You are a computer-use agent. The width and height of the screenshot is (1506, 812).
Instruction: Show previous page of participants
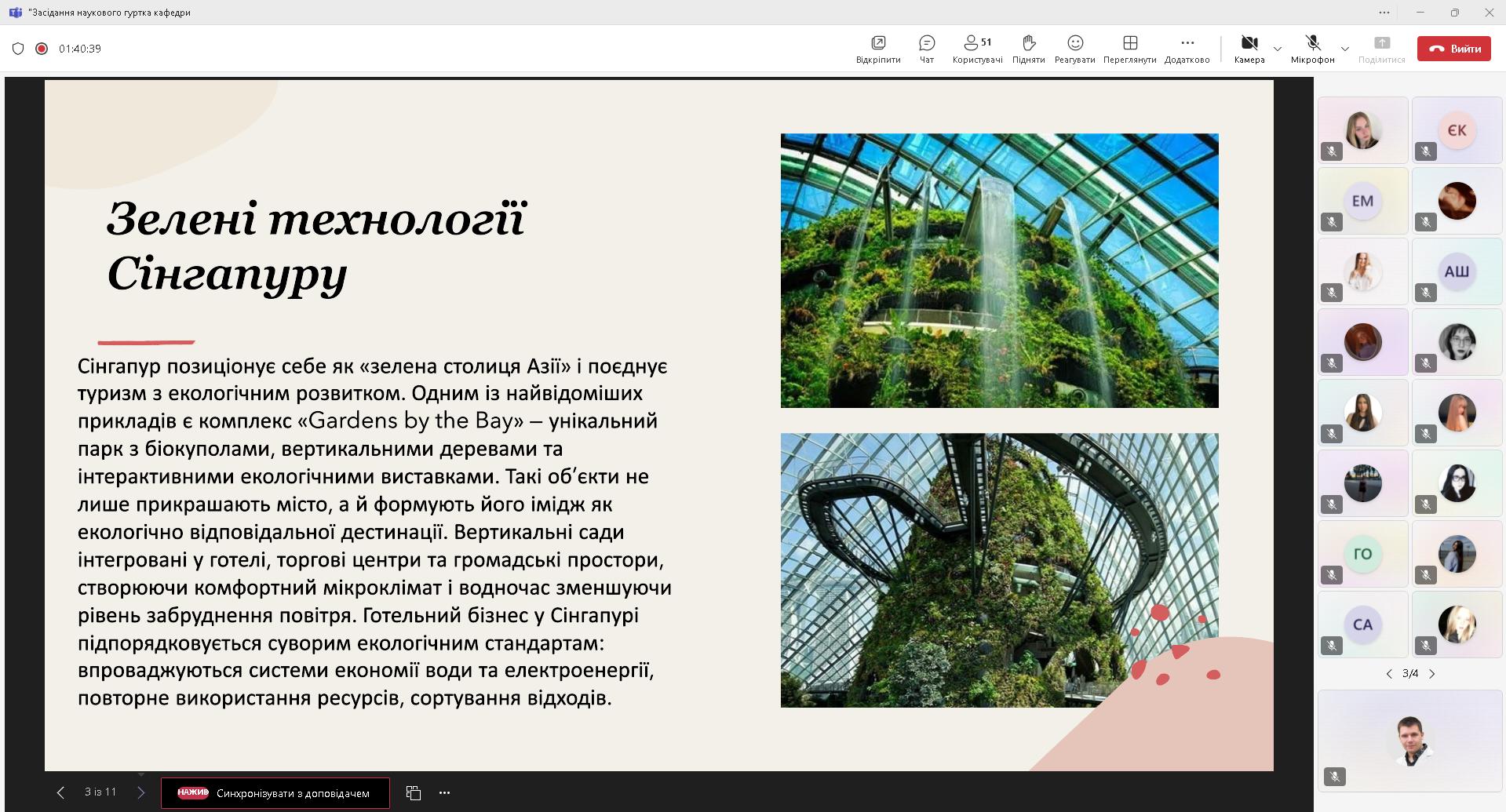[x=1389, y=673]
